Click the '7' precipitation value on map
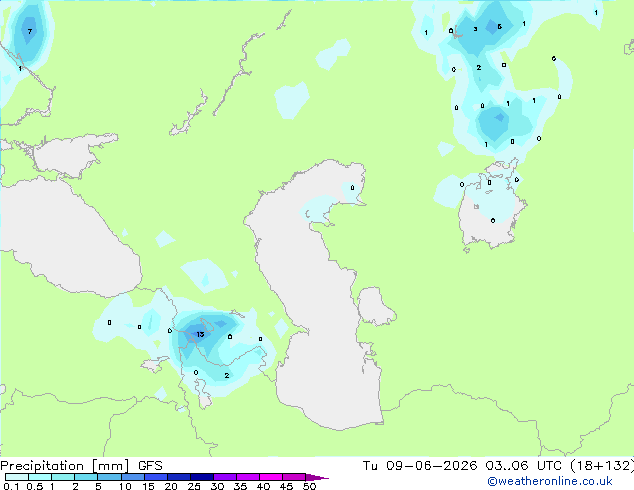Viewport: 634px width, 490px height. coord(30,31)
